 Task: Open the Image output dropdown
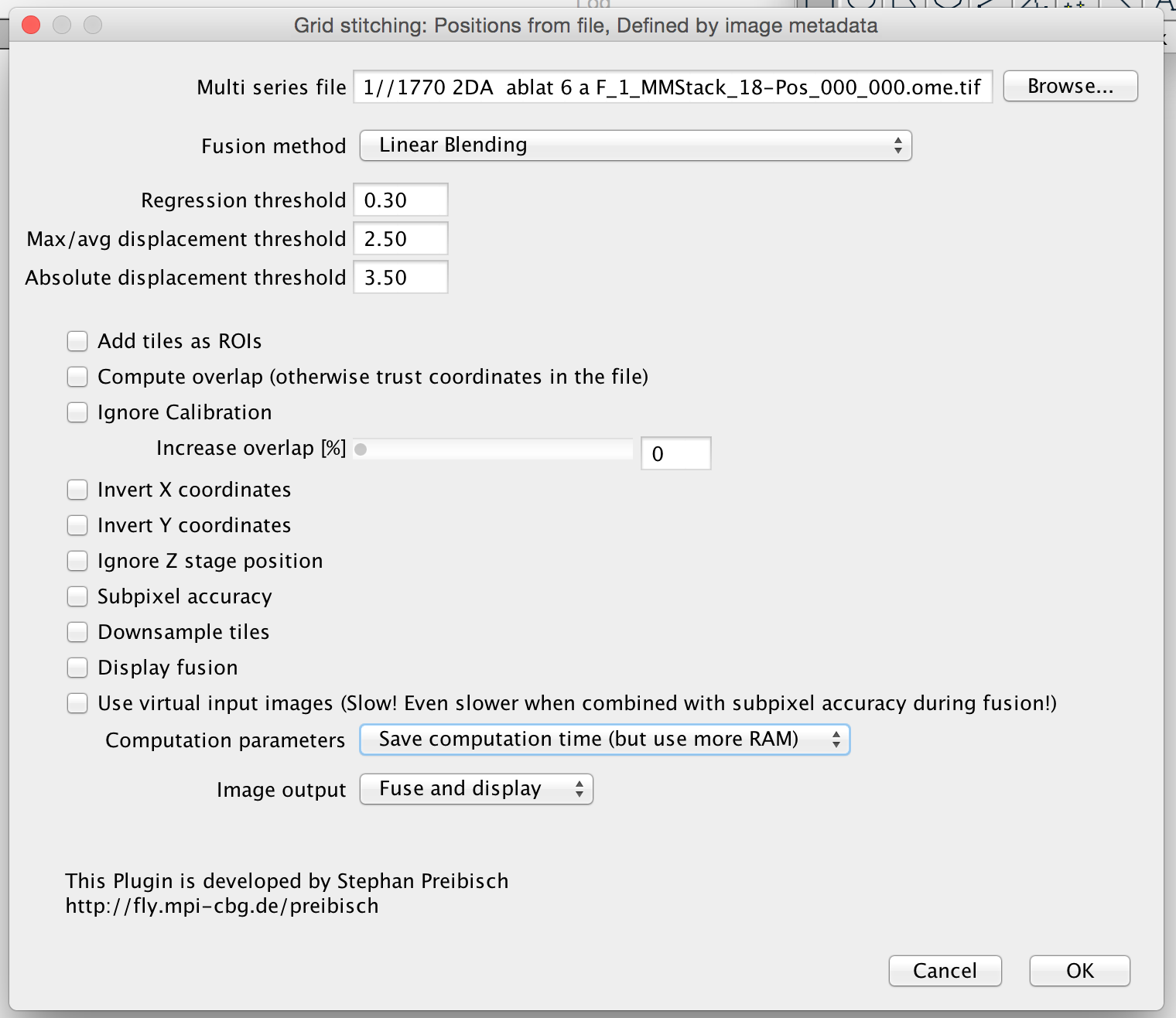pyautogui.click(x=476, y=789)
